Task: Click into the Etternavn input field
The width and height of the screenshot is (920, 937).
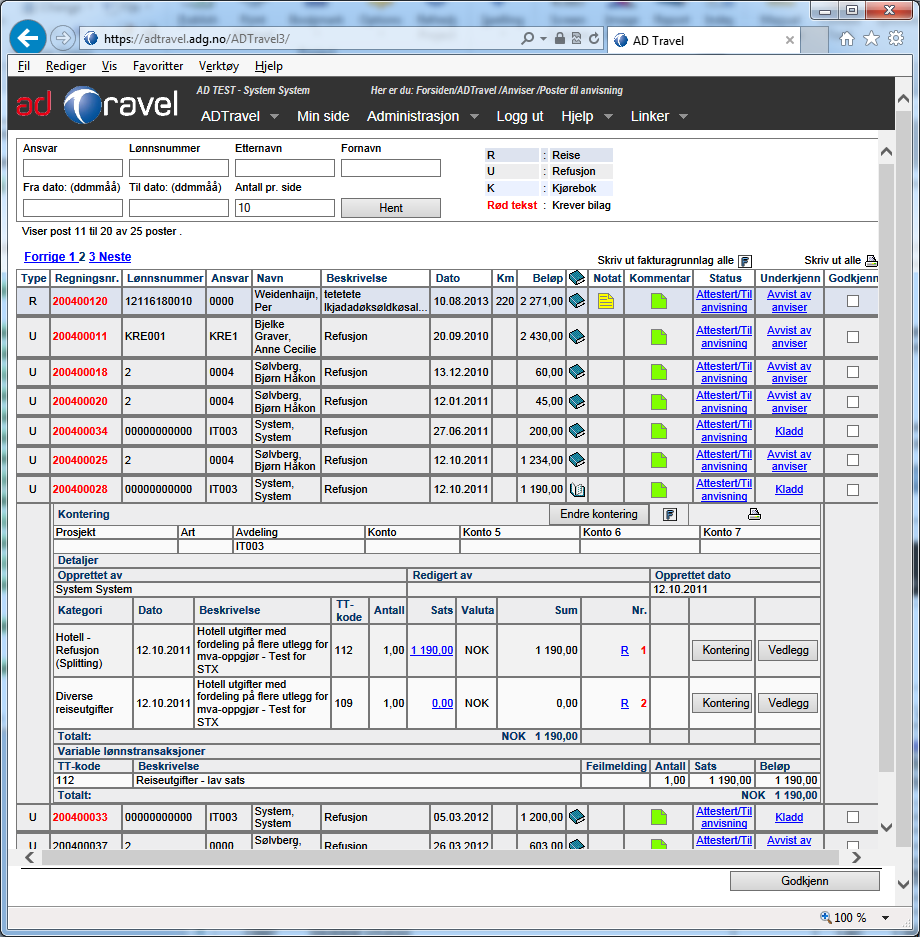Action: 285,168
